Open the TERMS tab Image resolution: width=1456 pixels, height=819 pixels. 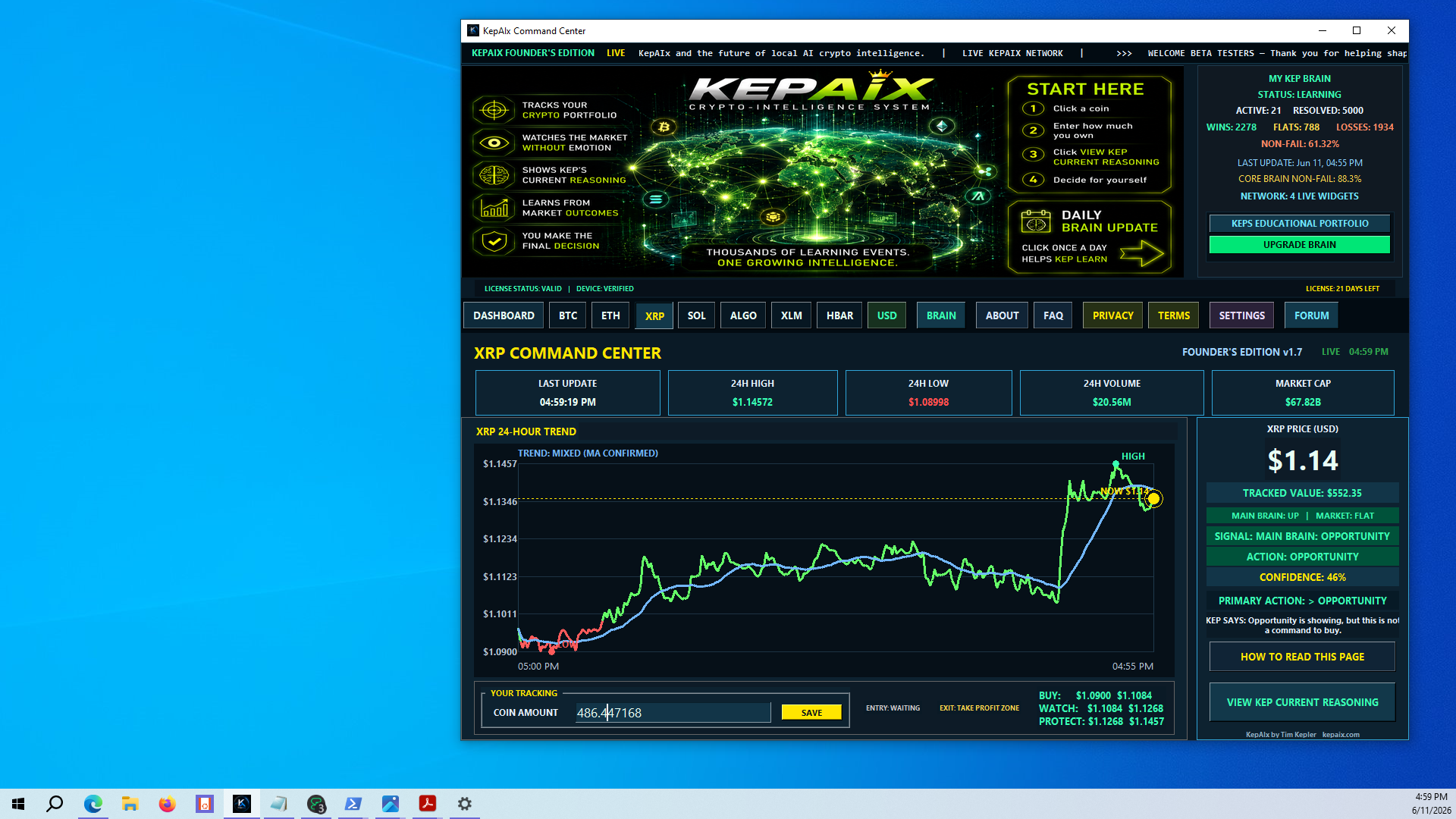click(1173, 315)
